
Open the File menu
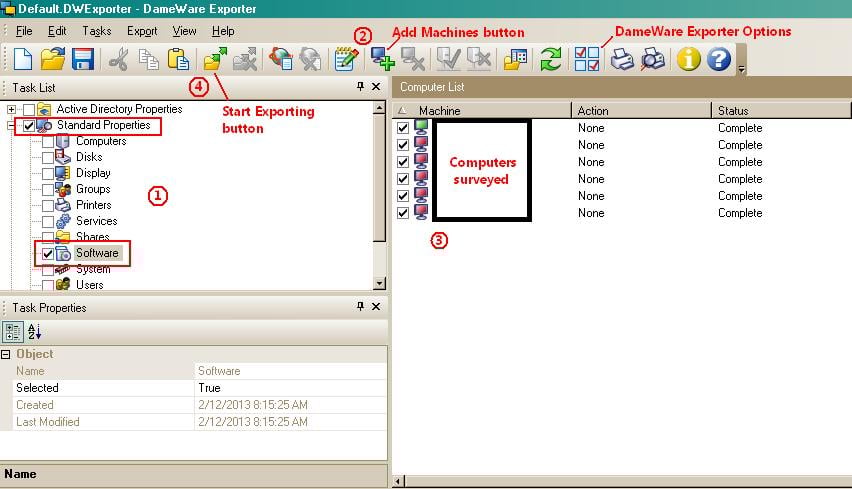[x=24, y=31]
